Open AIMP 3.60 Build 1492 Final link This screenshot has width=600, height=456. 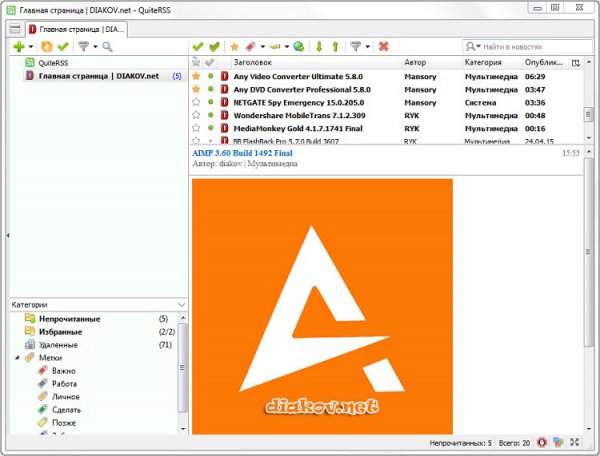(x=243, y=153)
